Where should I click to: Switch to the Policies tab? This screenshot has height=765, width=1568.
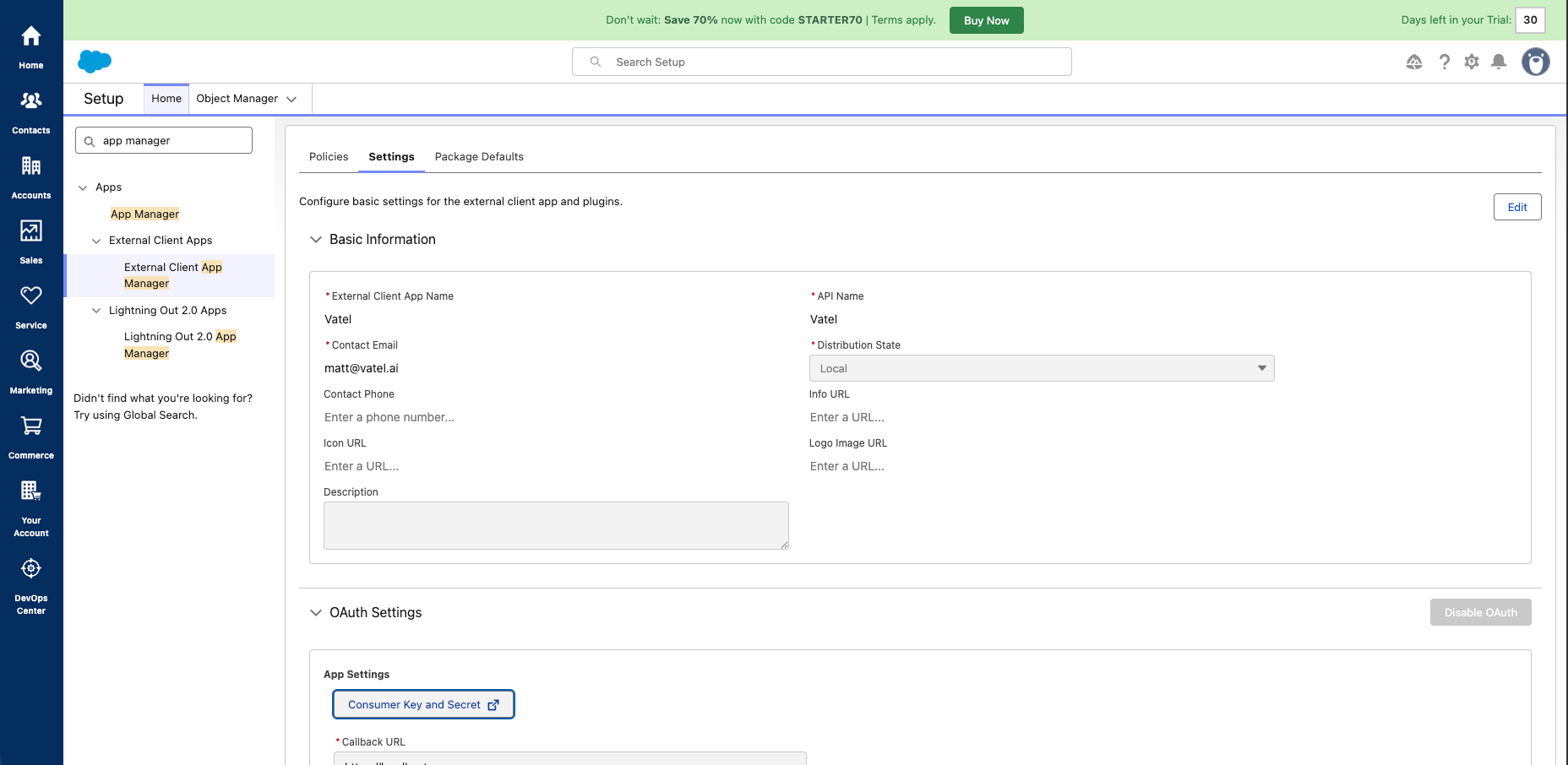click(x=329, y=157)
